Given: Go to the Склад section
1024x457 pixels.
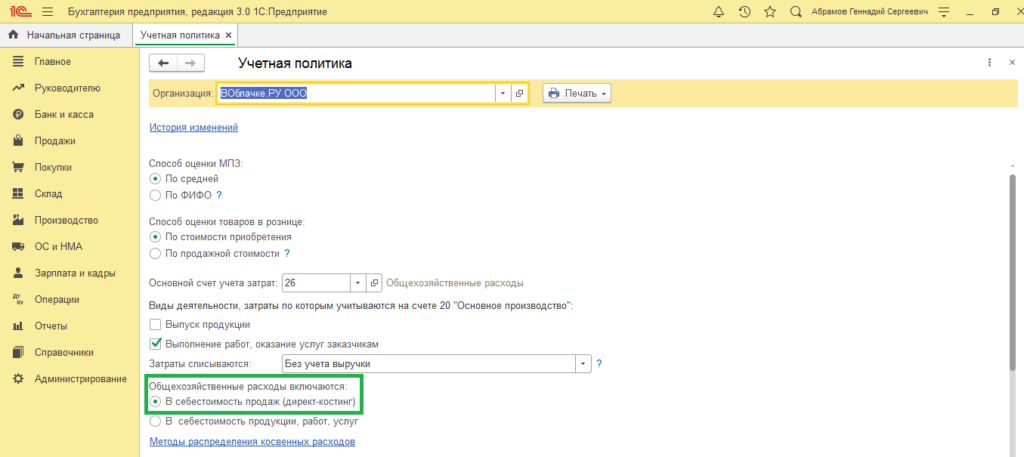Looking at the screenshot, I should coord(48,193).
